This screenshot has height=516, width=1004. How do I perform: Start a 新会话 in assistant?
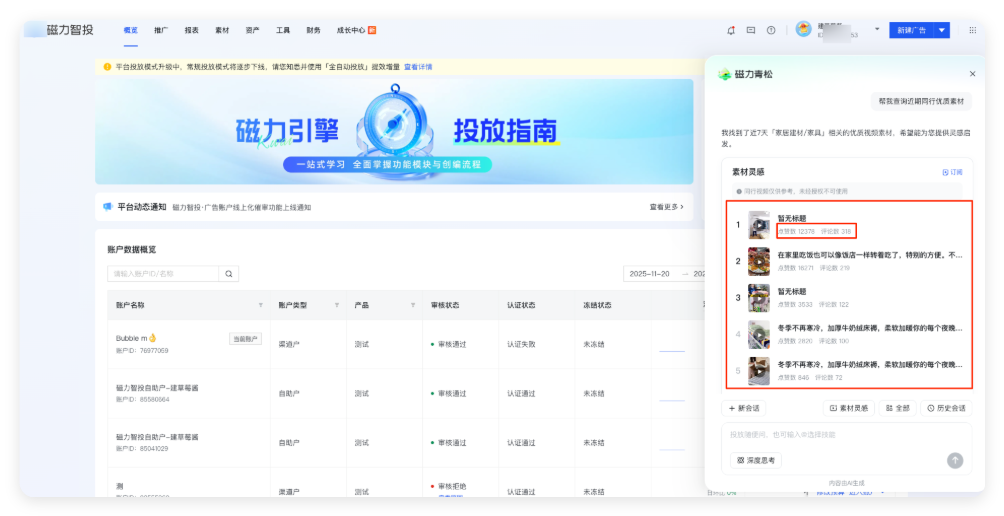744,408
